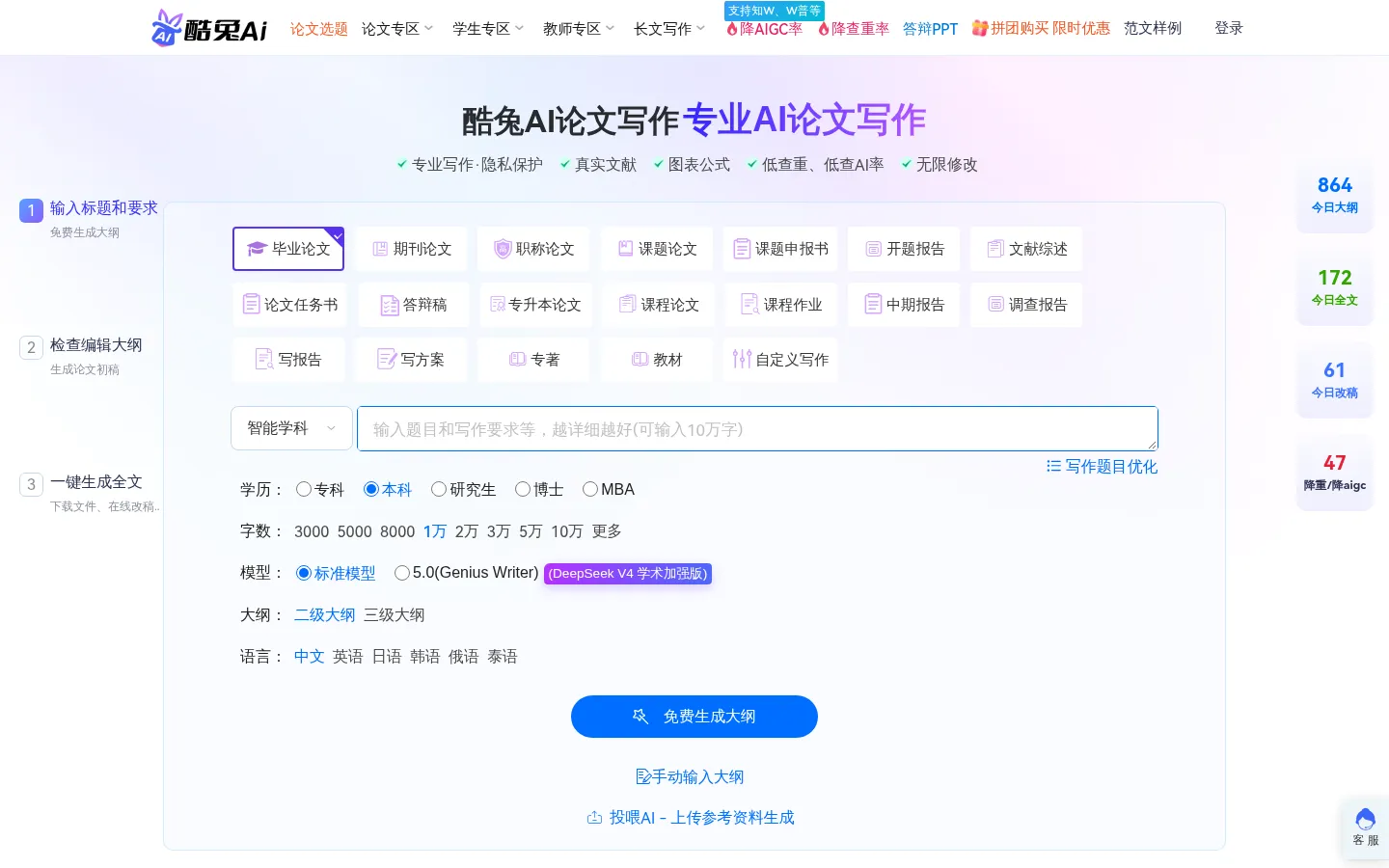Click the 免费生成大纲 button
The height and width of the screenshot is (868, 1389).
point(694,717)
